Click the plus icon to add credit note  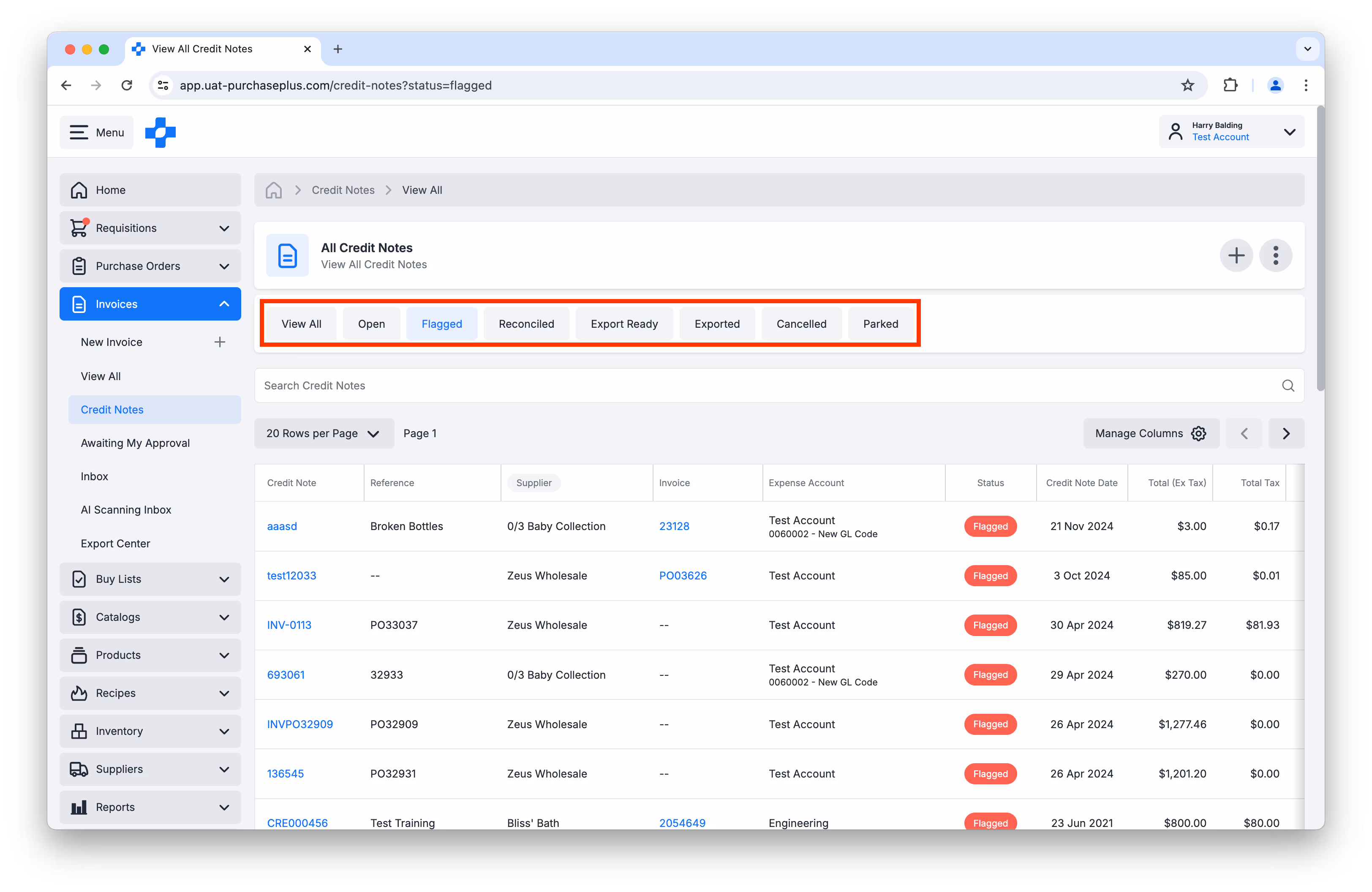coord(1236,255)
